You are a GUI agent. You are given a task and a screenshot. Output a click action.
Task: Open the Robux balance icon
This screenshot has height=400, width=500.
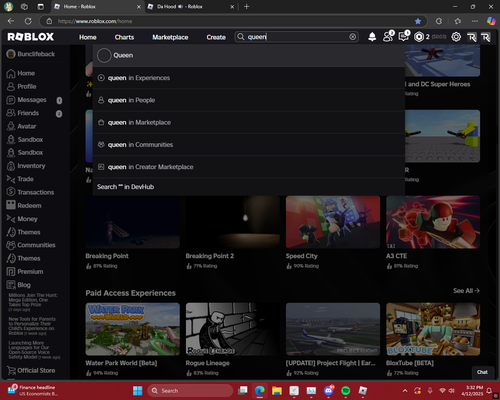click(x=419, y=37)
